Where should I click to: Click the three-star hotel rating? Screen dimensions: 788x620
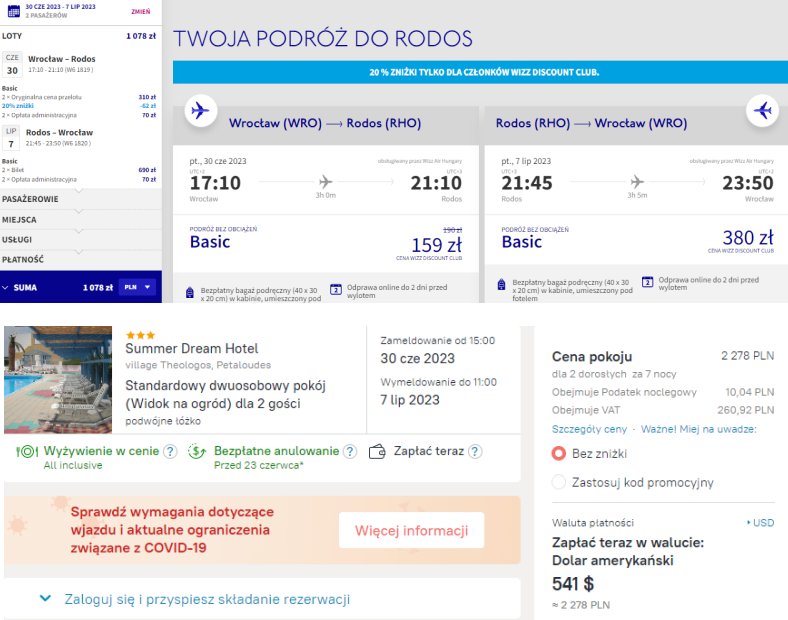coord(140,335)
